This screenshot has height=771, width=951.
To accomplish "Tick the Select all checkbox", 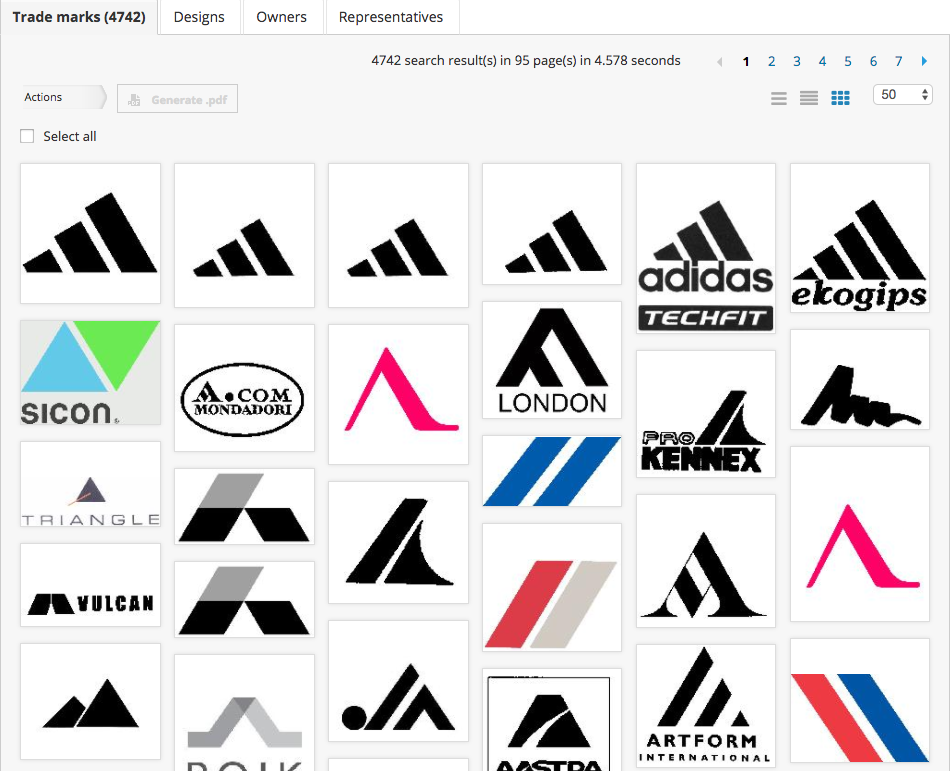I will [27, 136].
